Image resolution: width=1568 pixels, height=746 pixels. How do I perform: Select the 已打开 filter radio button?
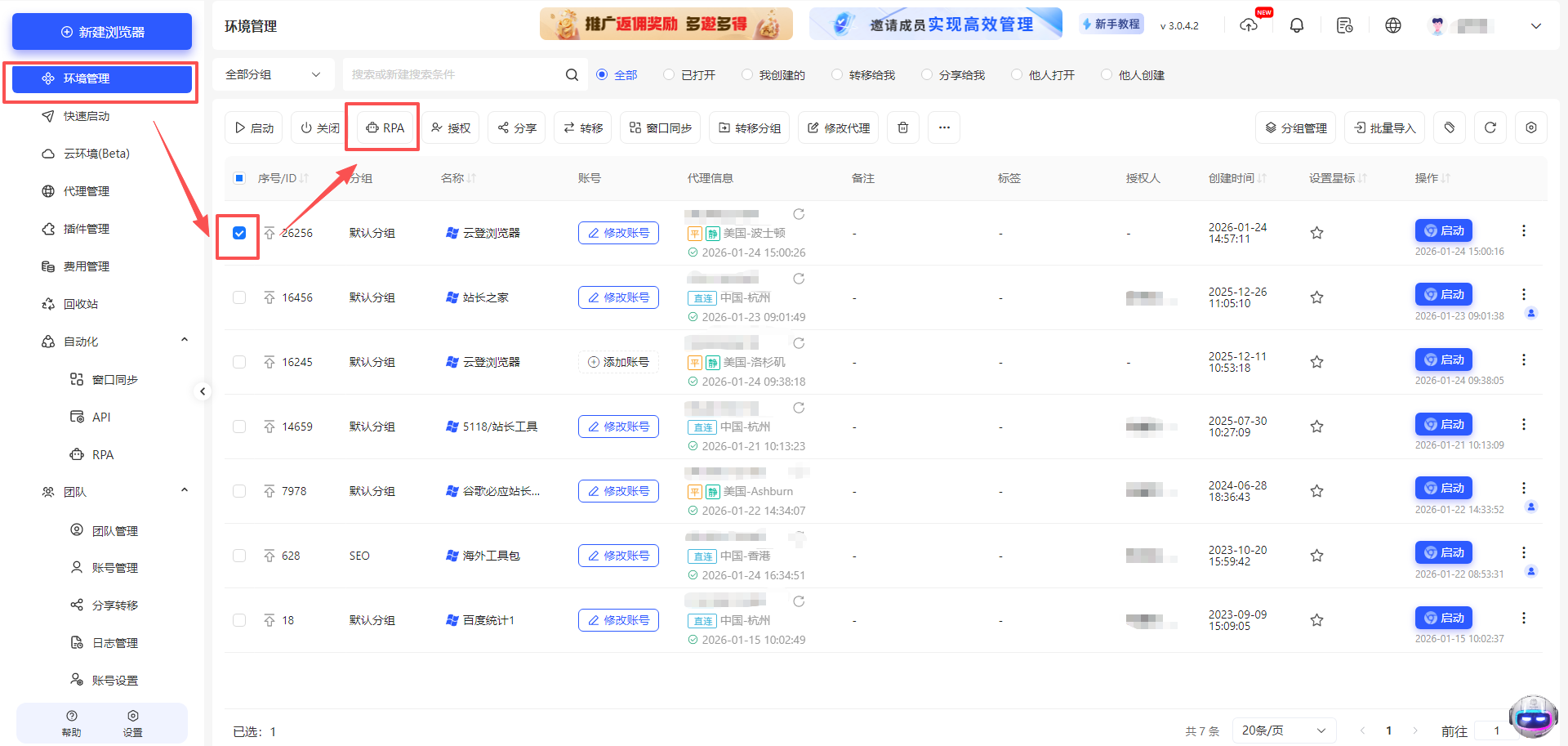(x=672, y=74)
